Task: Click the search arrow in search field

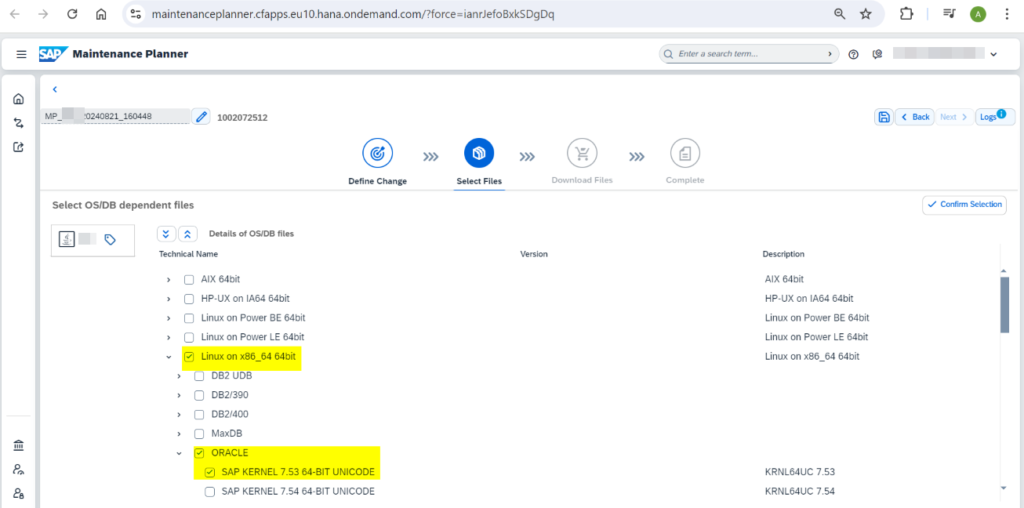Action: click(829, 54)
